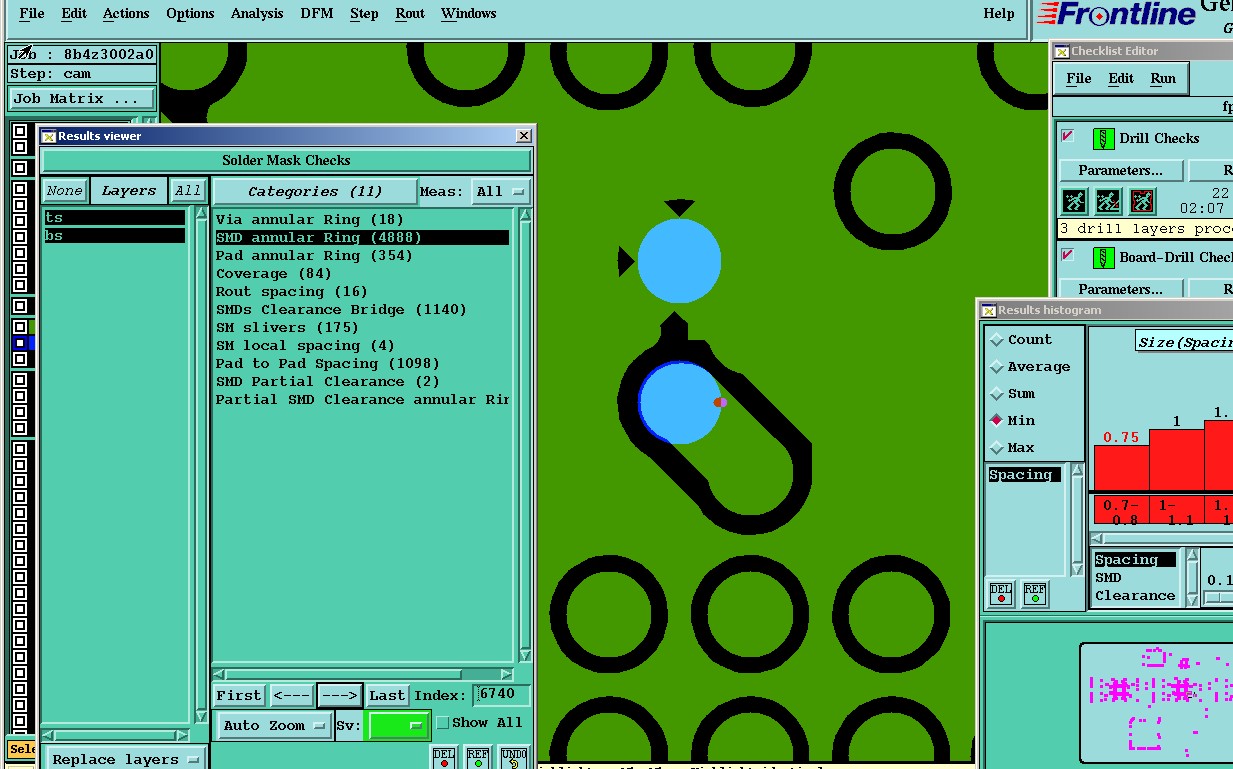The height and width of the screenshot is (769, 1233).
Task: Click DEL icon in Results histogram
Action: 1001,594
